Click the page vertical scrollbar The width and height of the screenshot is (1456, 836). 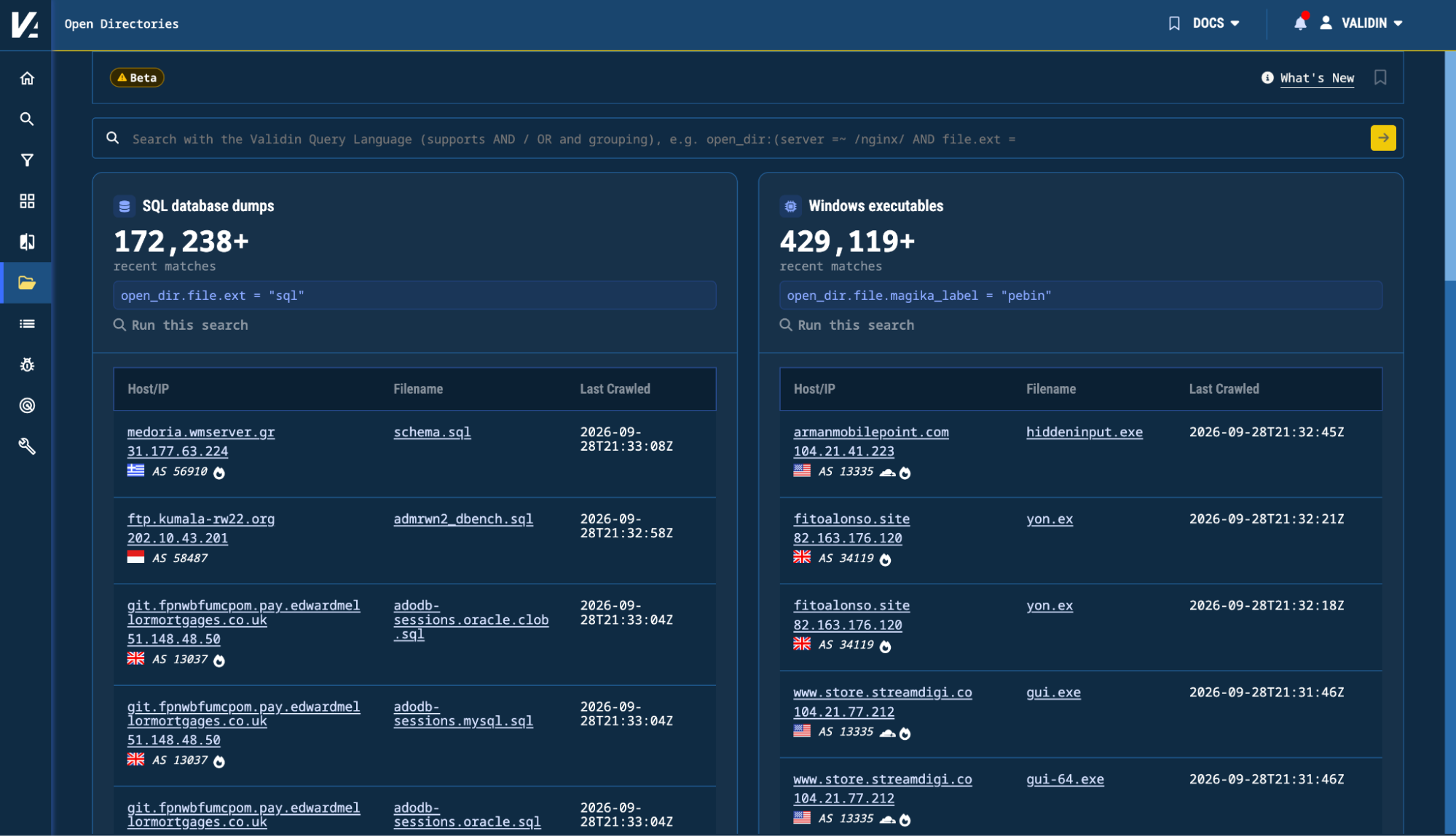coord(1449,166)
